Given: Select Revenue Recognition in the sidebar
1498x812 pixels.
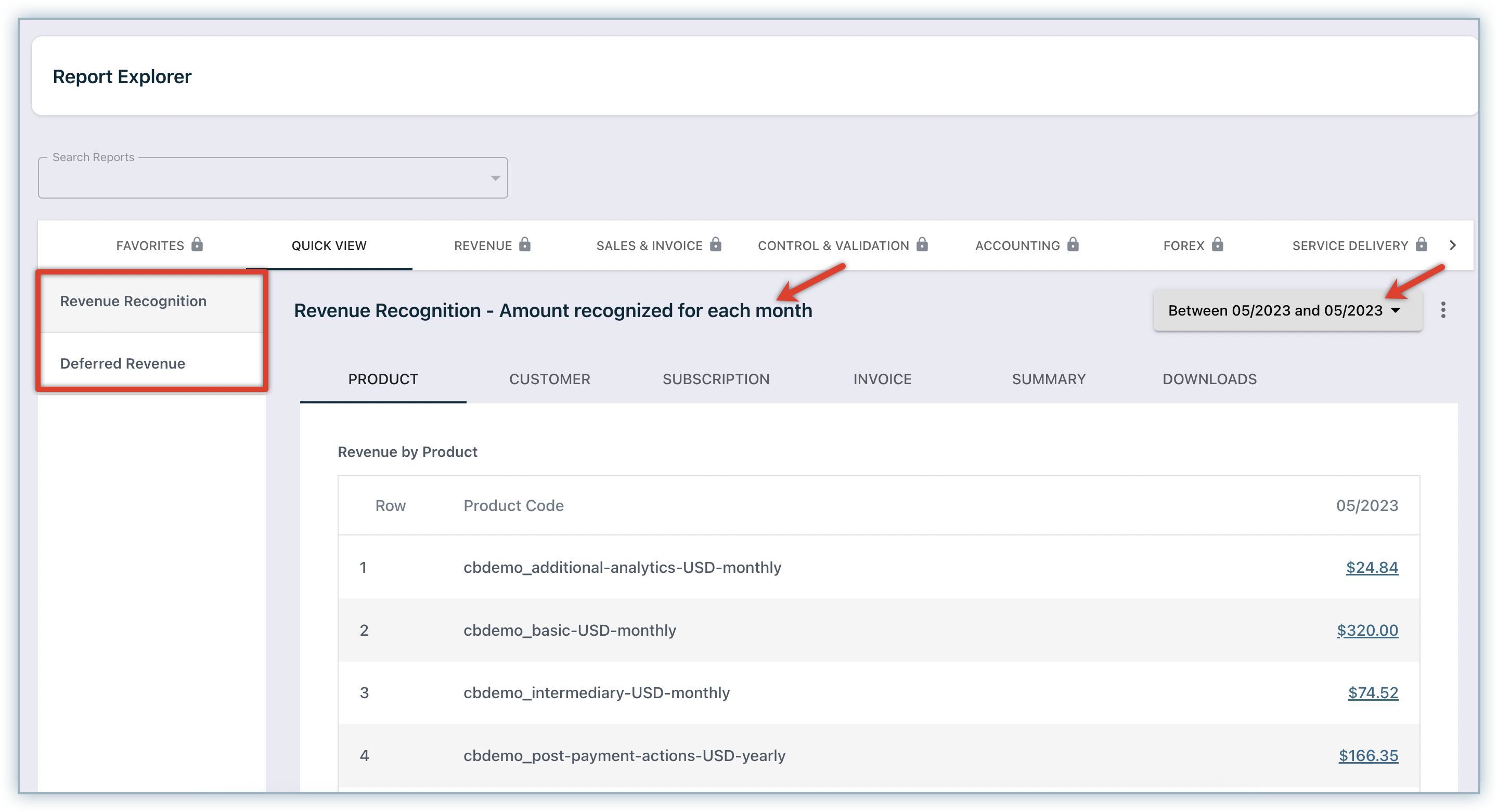Looking at the screenshot, I should coord(152,302).
